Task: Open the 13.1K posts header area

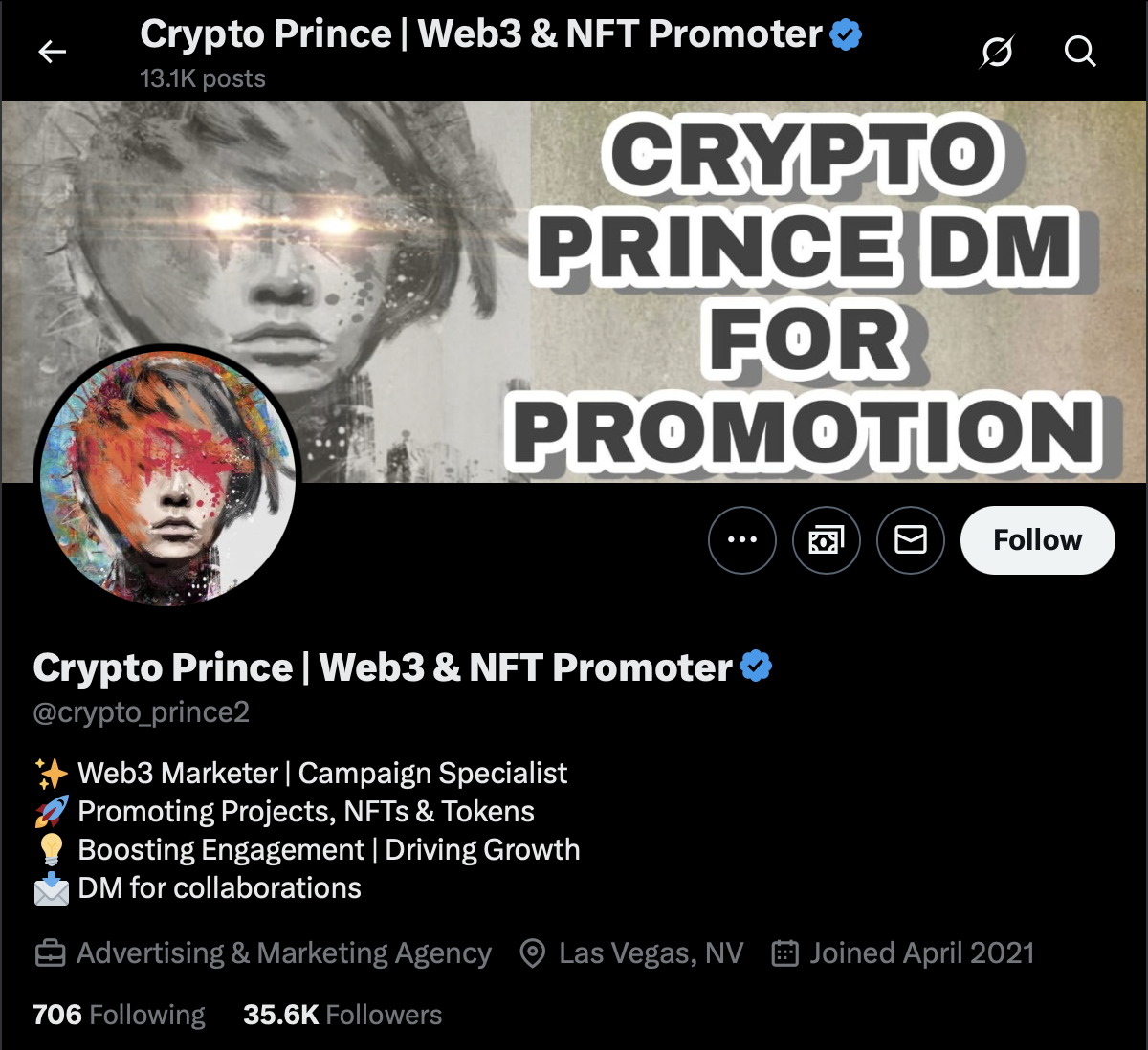Action: [203, 78]
